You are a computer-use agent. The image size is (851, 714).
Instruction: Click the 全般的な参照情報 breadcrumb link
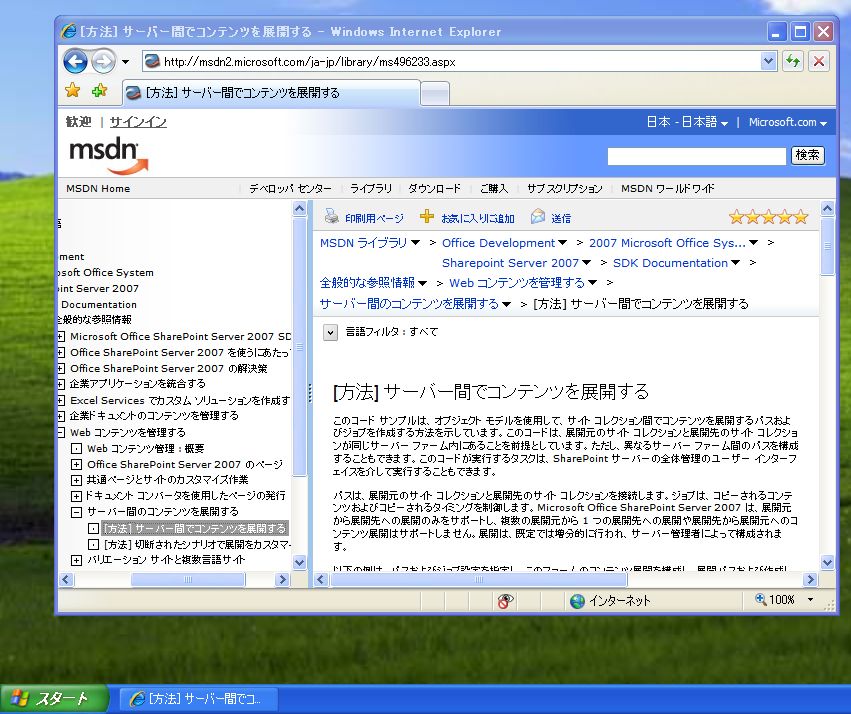click(x=367, y=283)
